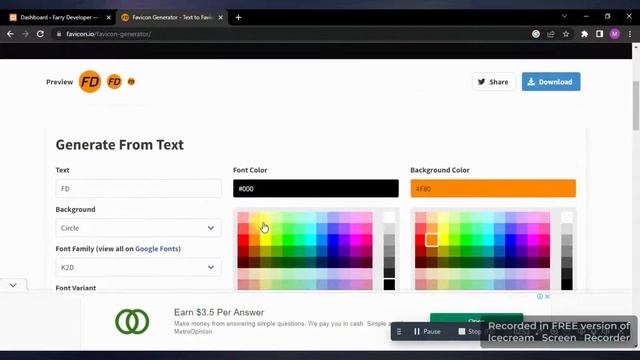Open the Earn $3.5 Per Answer ad headline
Image resolution: width=640 pixels, height=360 pixels.
click(219, 312)
